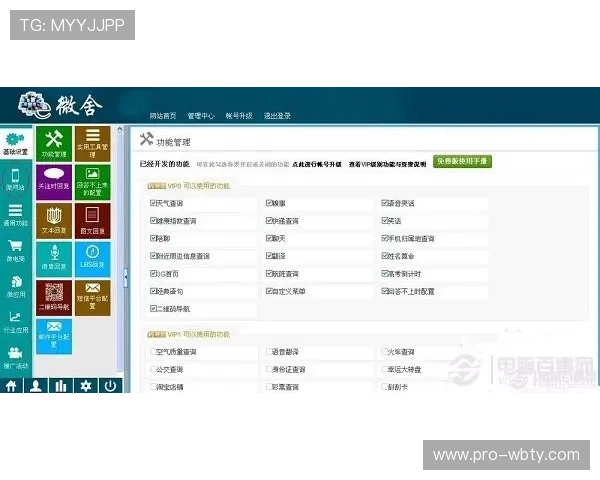
Task: Uncheck the 手机归属地查询 checkbox
Action: click(x=385, y=238)
